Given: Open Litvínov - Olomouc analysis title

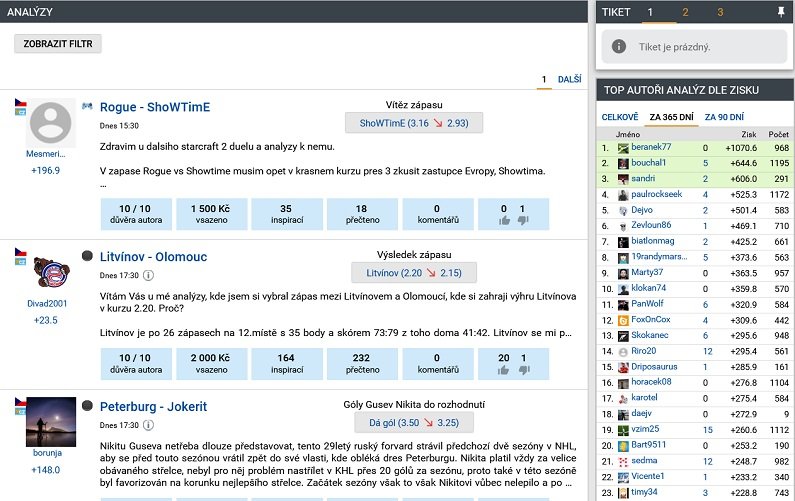Looking at the screenshot, I should tap(153, 257).
